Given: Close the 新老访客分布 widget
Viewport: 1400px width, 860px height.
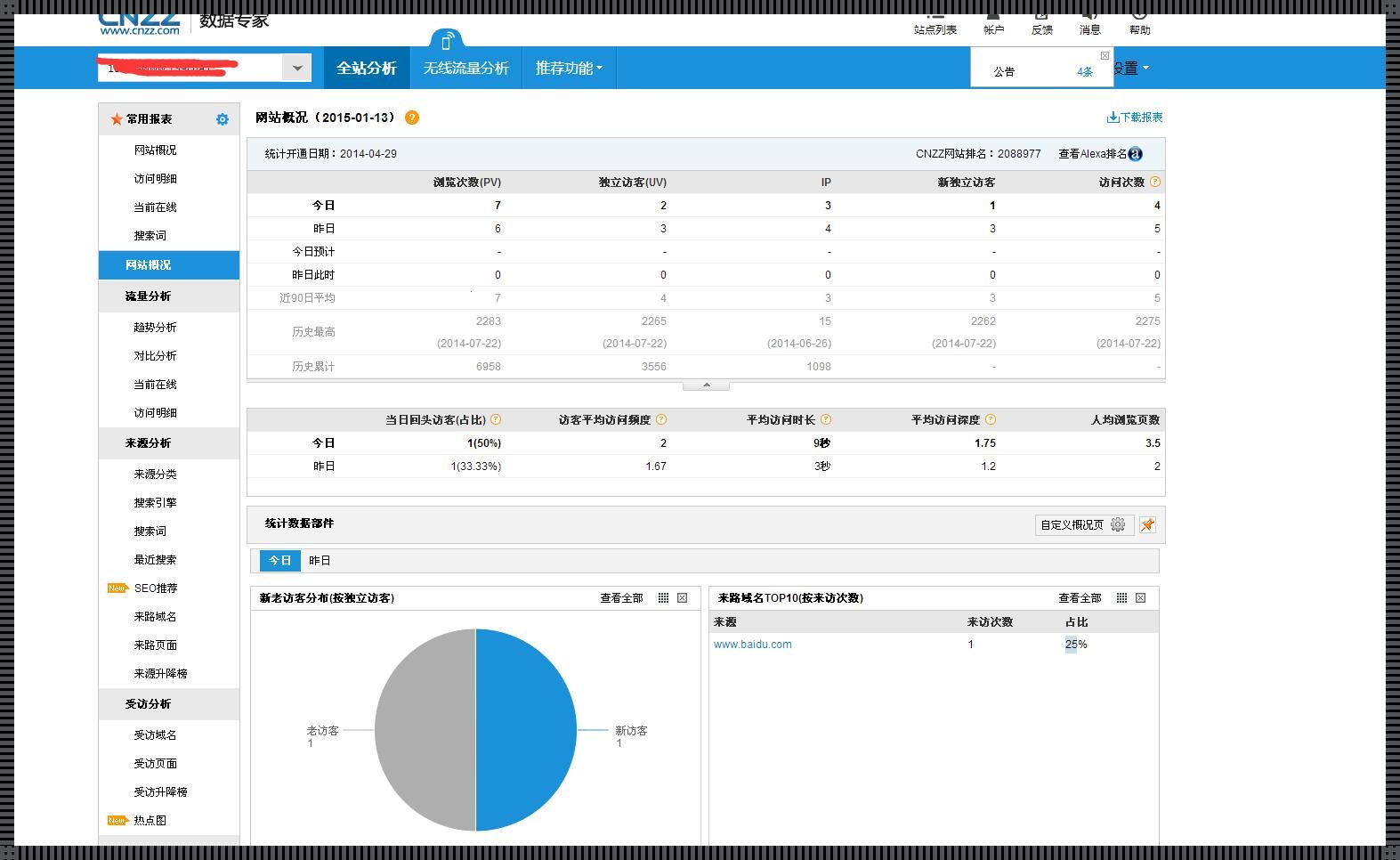Looking at the screenshot, I should click(x=683, y=598).
